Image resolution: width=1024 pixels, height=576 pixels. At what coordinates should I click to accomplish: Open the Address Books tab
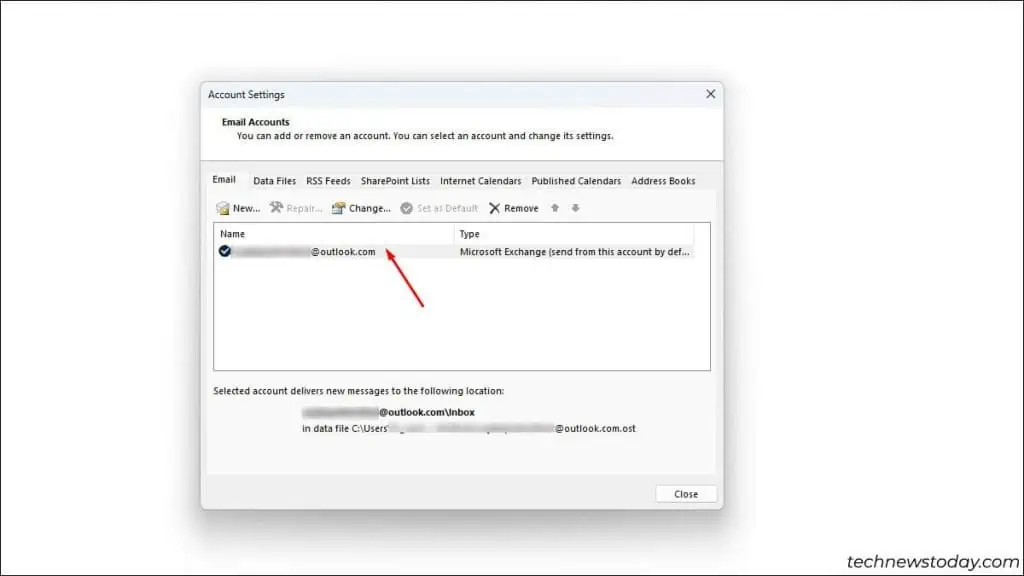[663, 181]
